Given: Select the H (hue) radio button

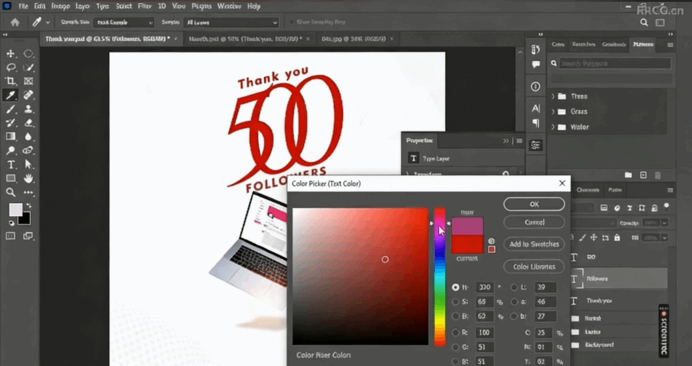Looking at the screenshot, I should (455, 287).
